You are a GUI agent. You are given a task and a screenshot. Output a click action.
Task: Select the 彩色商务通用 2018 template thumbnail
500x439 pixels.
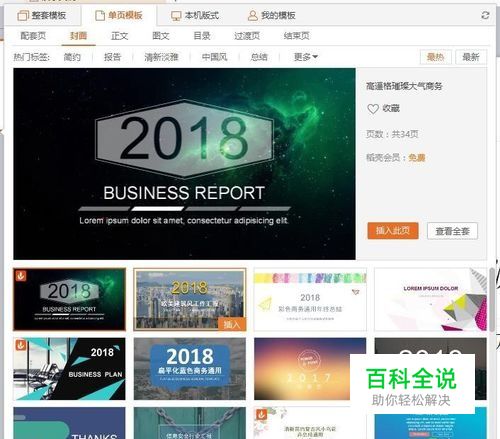coord(310,299)
